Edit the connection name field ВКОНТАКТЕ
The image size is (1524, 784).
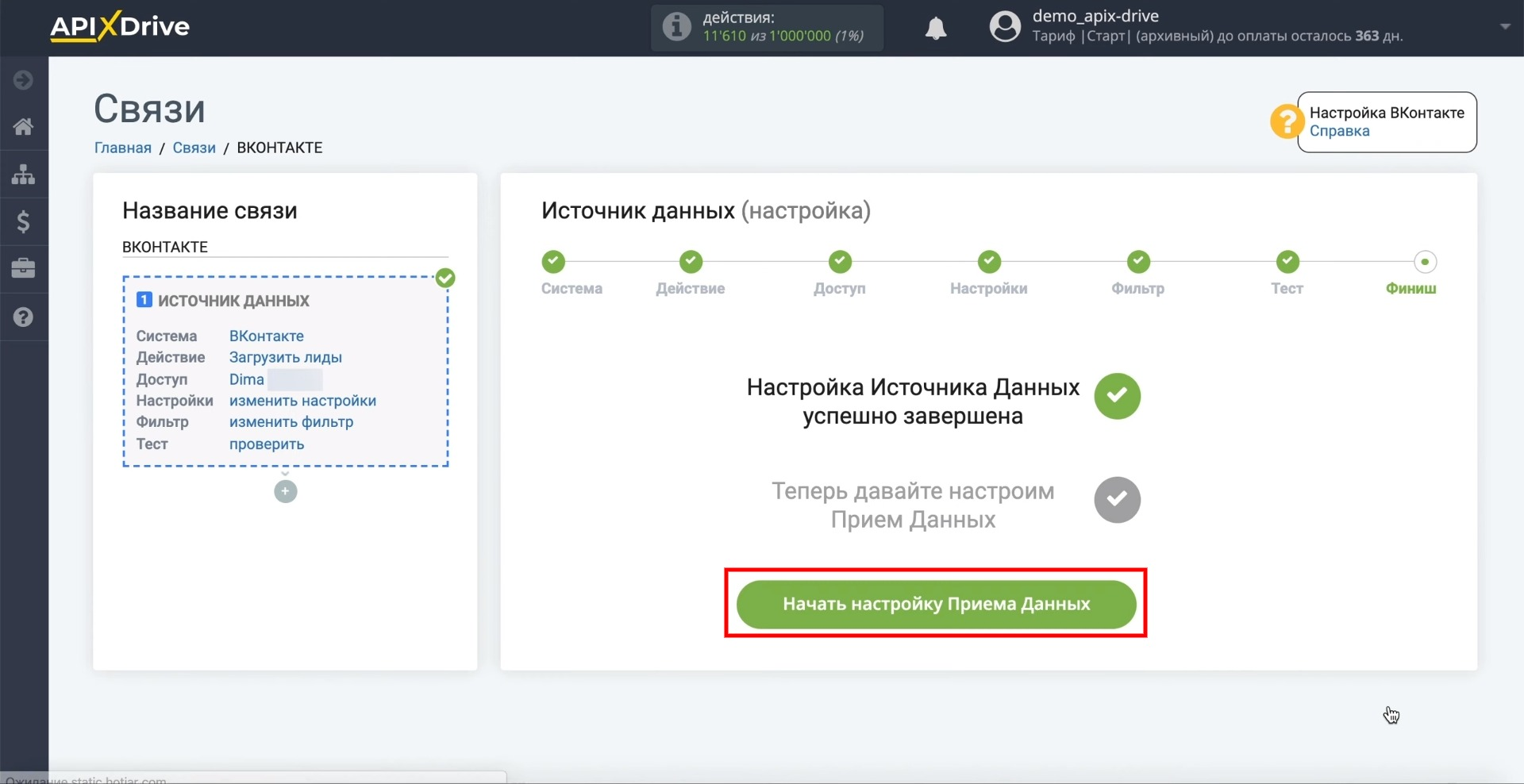285,247
